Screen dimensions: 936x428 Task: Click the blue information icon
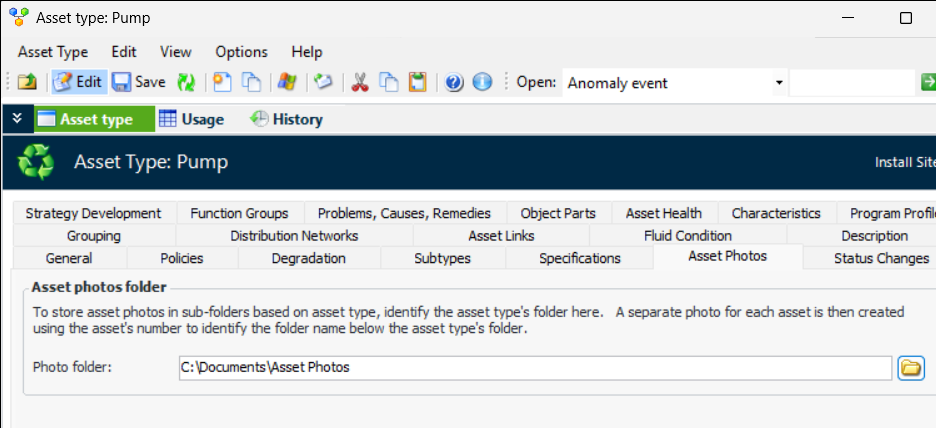click(482, 82)
